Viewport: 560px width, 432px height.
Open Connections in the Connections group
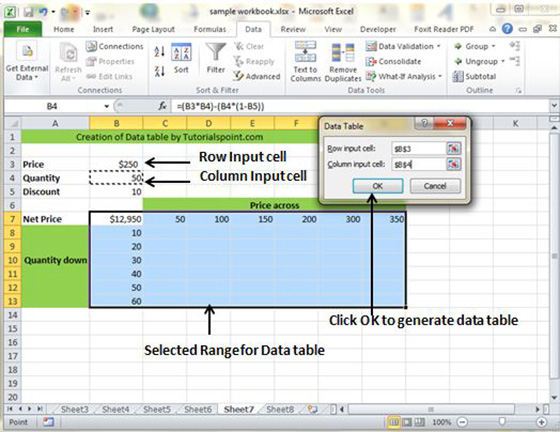point(115,46)
